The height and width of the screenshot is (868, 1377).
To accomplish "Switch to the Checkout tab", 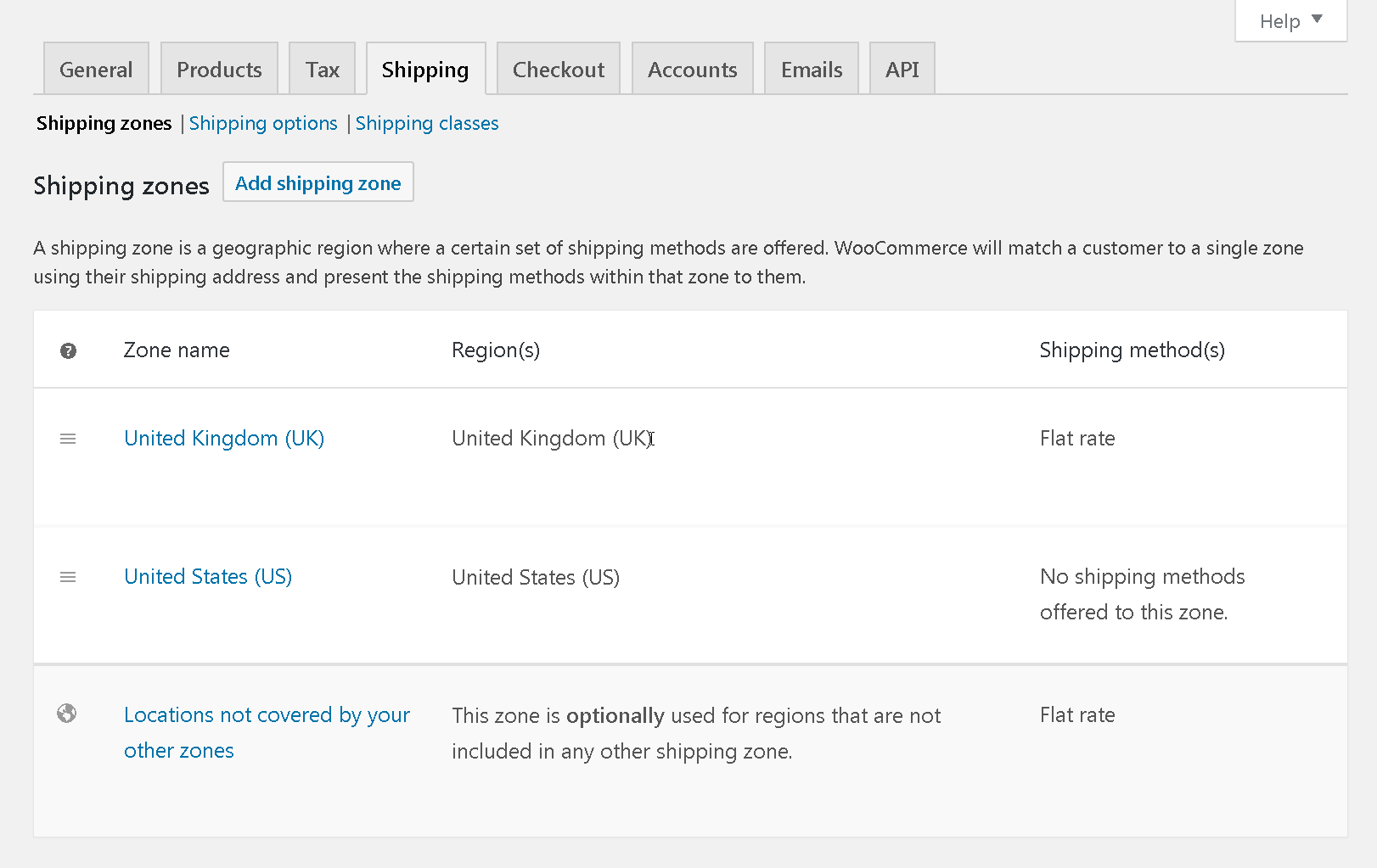I will 558,68.
